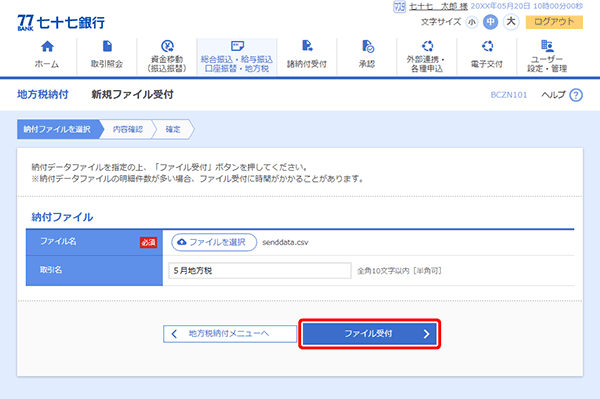Click the senddata.csv file name

point(285,242)
